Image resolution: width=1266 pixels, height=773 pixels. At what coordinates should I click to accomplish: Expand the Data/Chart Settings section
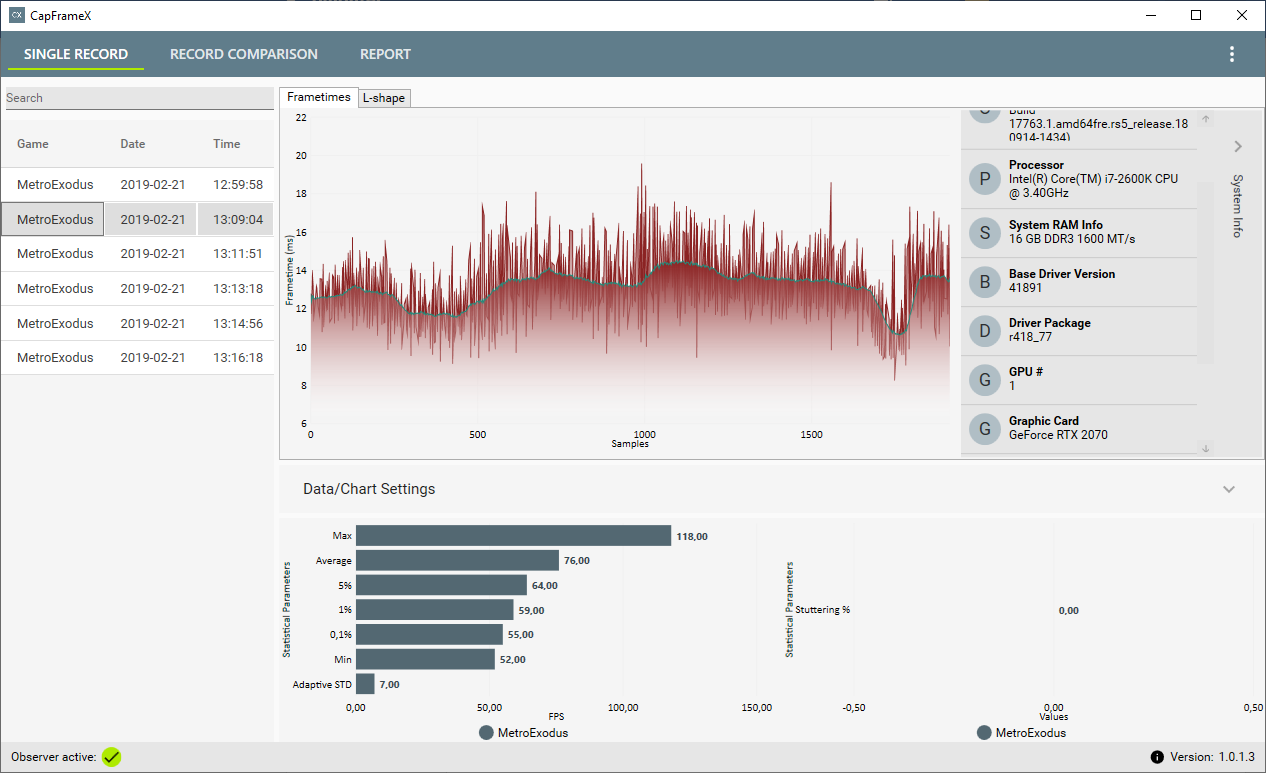1229,489
